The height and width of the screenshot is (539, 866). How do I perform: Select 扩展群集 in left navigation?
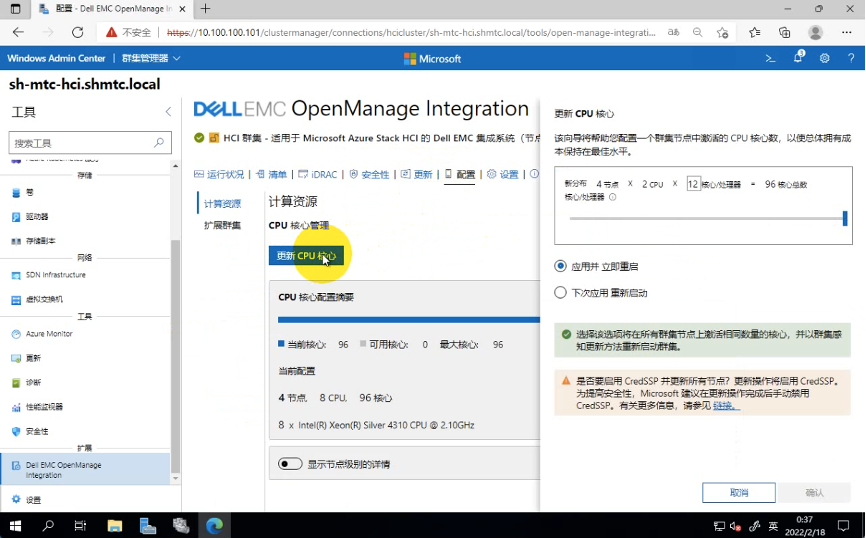[223, 225]
